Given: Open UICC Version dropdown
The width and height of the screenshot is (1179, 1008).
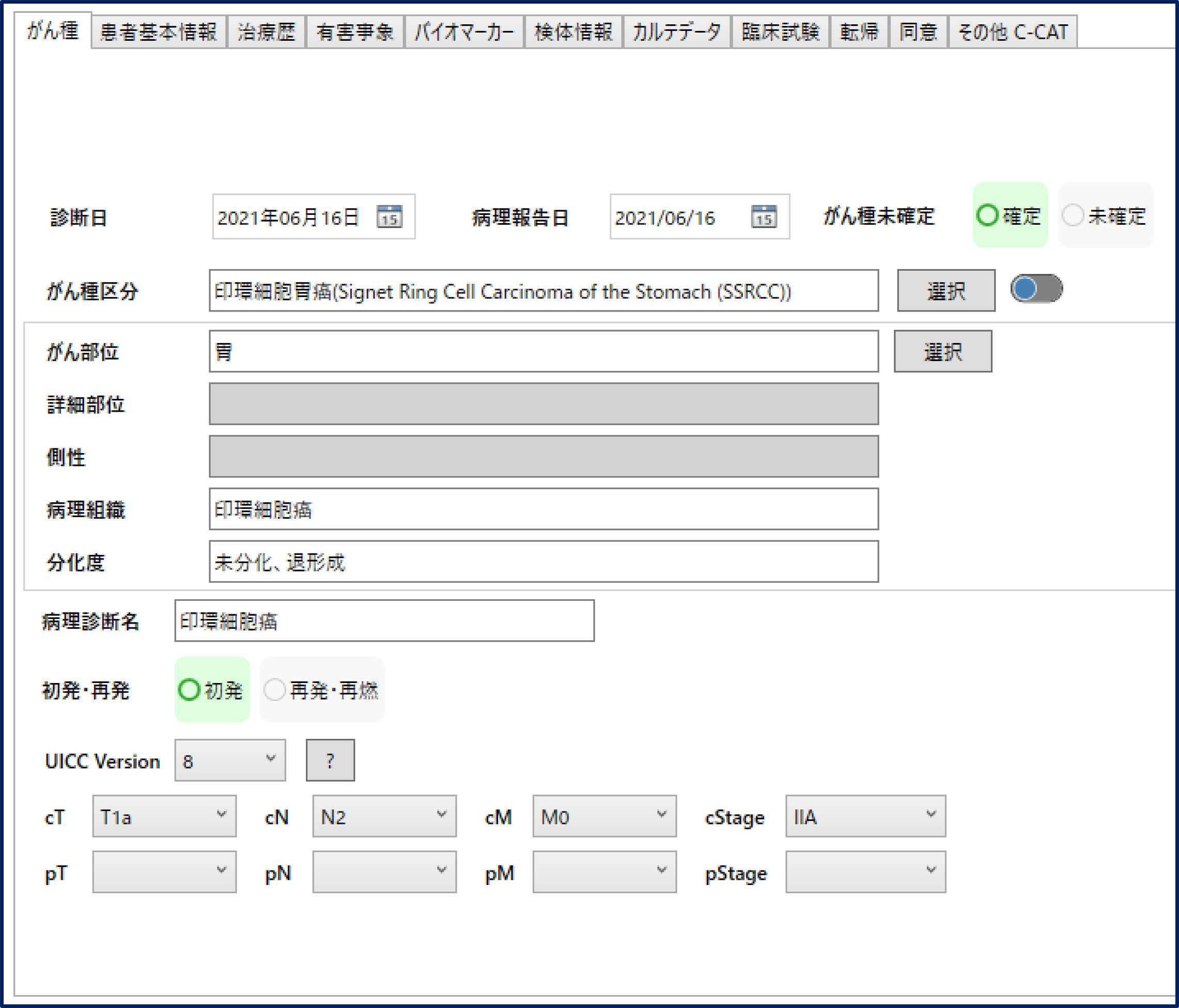Looking at the screenshot, I should tap(230, 761).
